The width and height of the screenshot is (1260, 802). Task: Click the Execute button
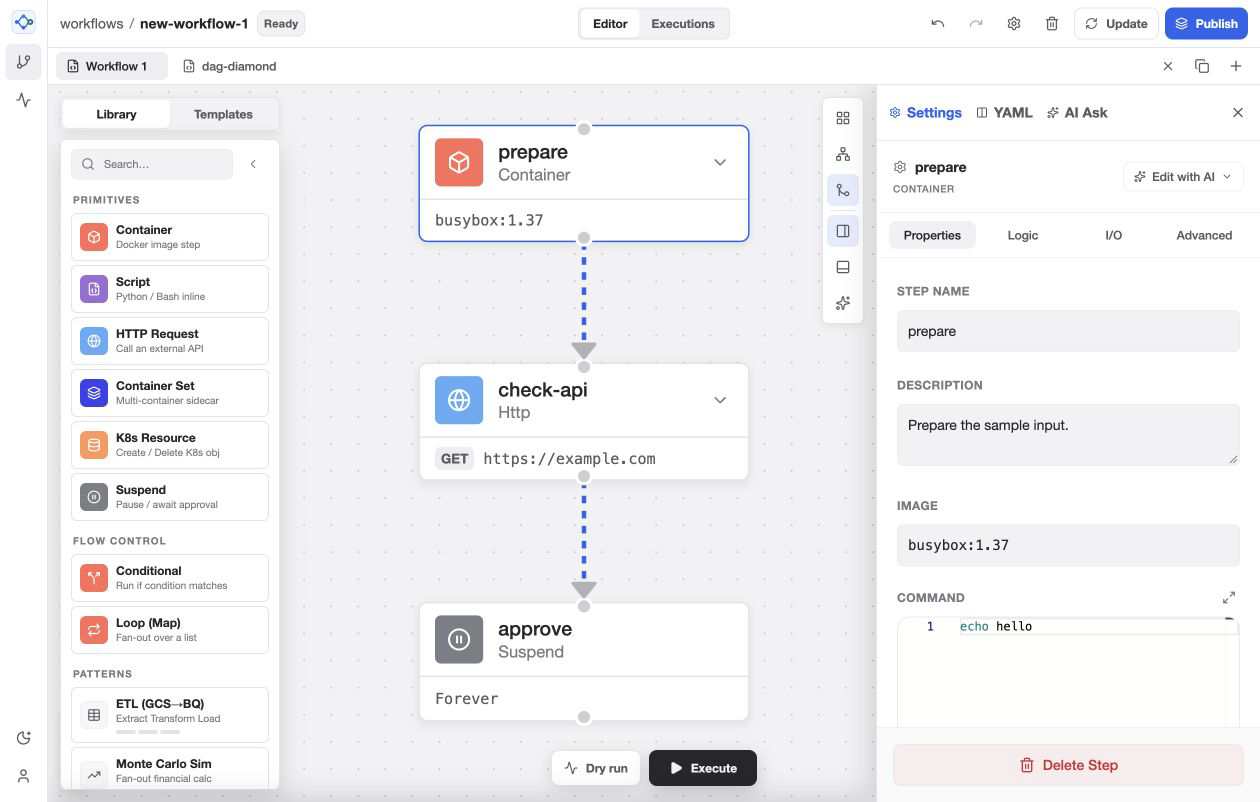pos(703,768)
